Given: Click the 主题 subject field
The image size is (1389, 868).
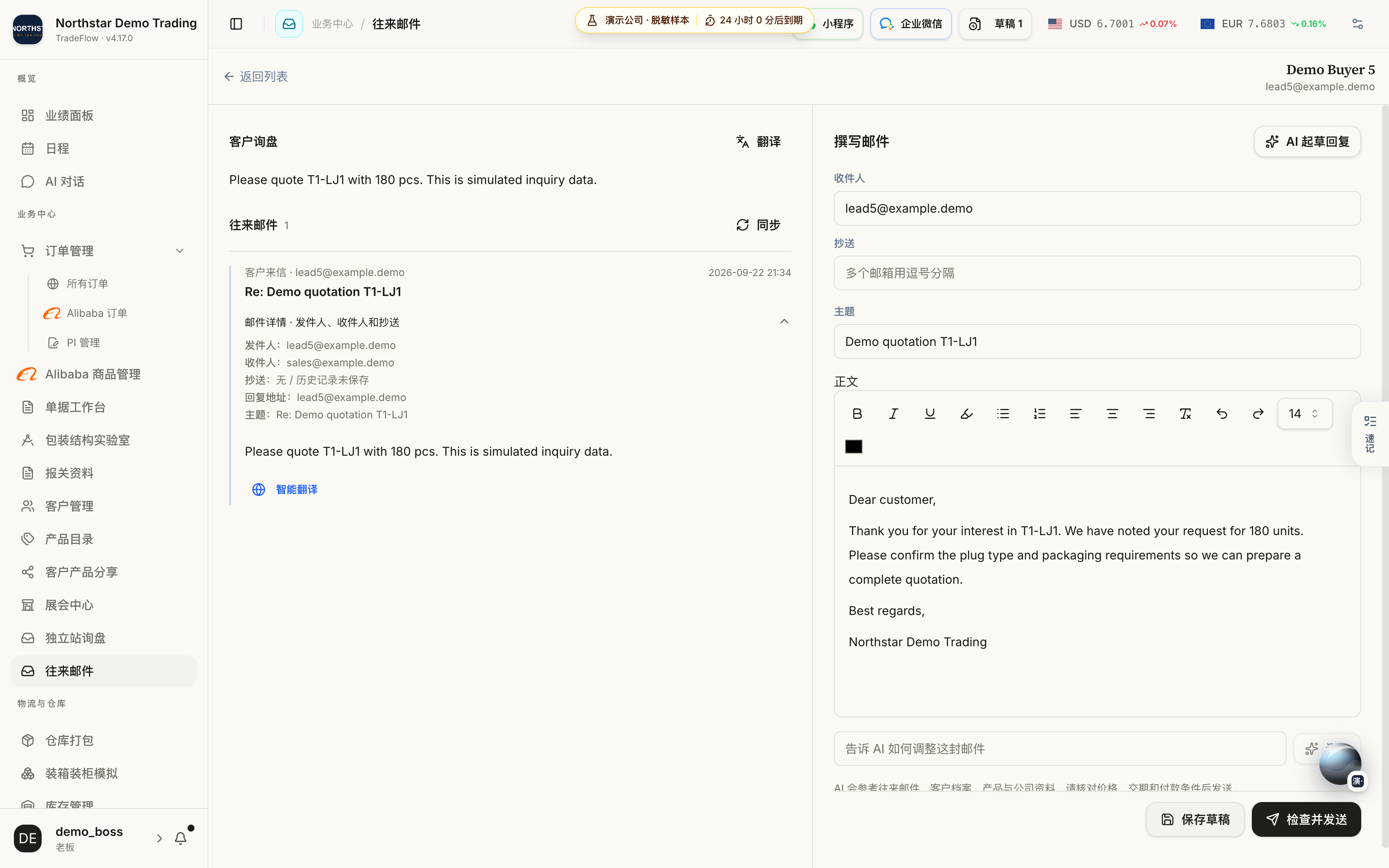Looking at the screenshot, I should tap(1097, 342).
